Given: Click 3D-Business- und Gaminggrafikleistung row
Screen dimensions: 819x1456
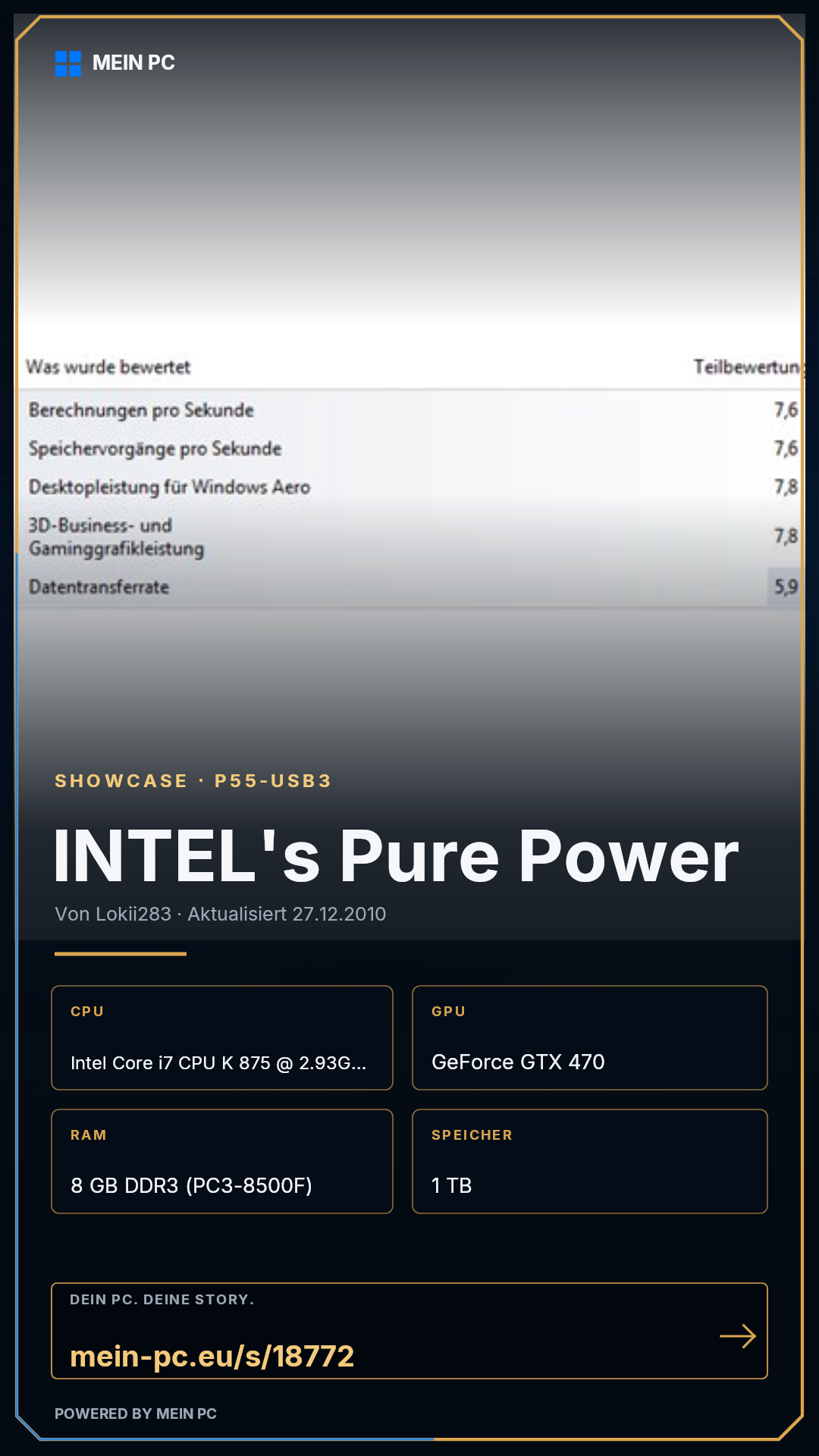Looking at the screenshot, I should click(409, 536).
